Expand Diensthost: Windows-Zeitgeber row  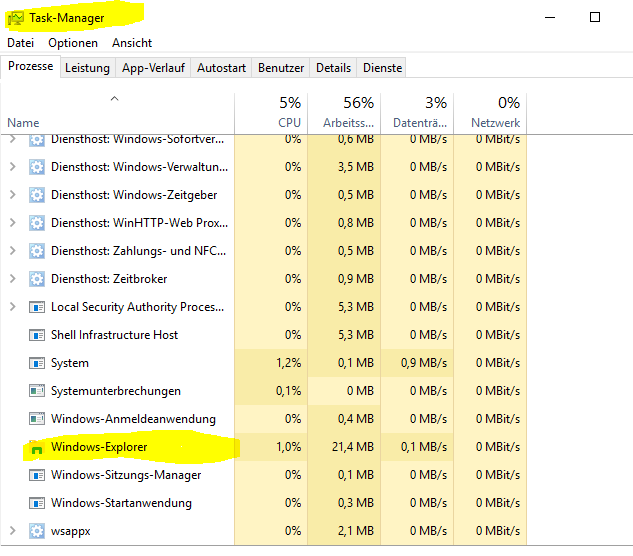13,195
